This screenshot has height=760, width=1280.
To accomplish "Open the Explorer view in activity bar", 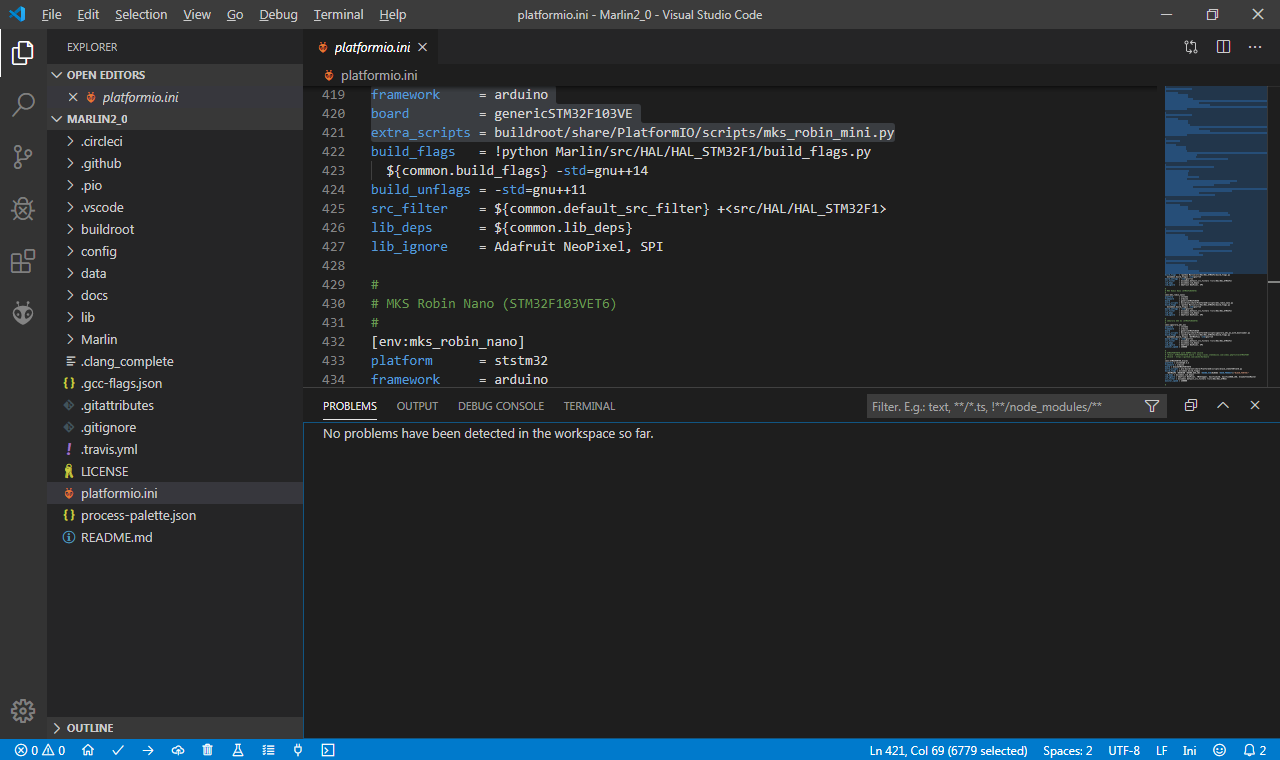I will (x=23, y=52).
